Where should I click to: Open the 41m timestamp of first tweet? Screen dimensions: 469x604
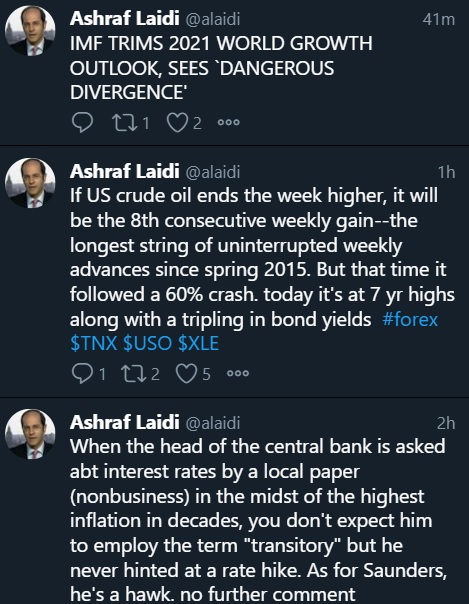tap(439, 20)
